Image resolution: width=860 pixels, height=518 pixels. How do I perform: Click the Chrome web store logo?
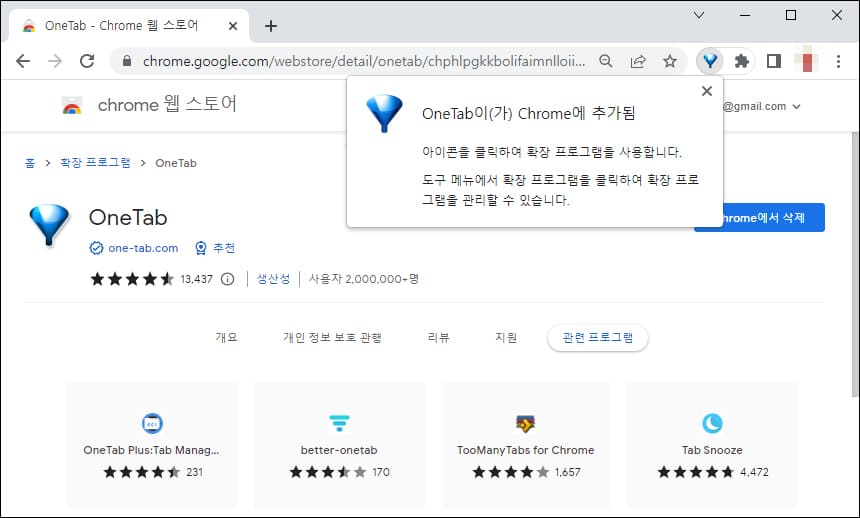tap(72, 105)
